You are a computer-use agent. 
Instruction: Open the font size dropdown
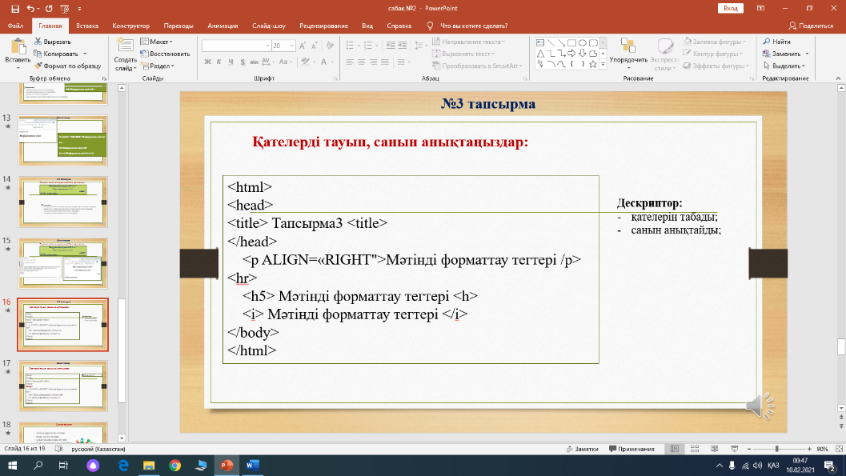(288, 46)
